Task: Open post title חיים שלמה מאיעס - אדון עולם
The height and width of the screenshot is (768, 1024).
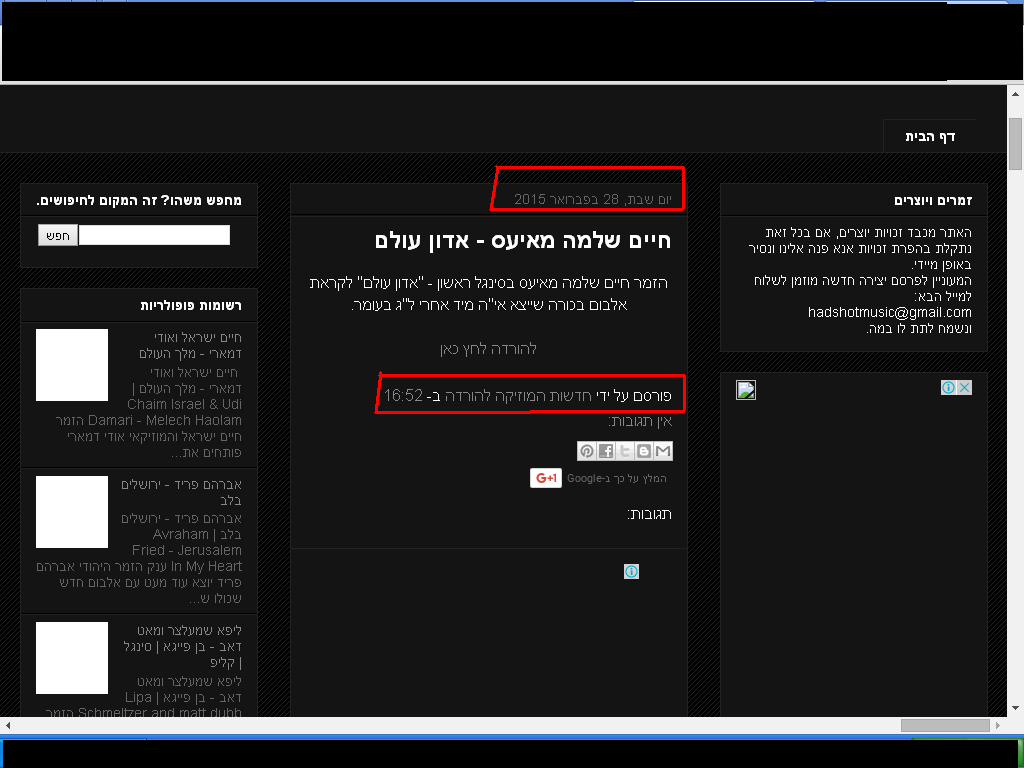Action: [x=522, y=240]
